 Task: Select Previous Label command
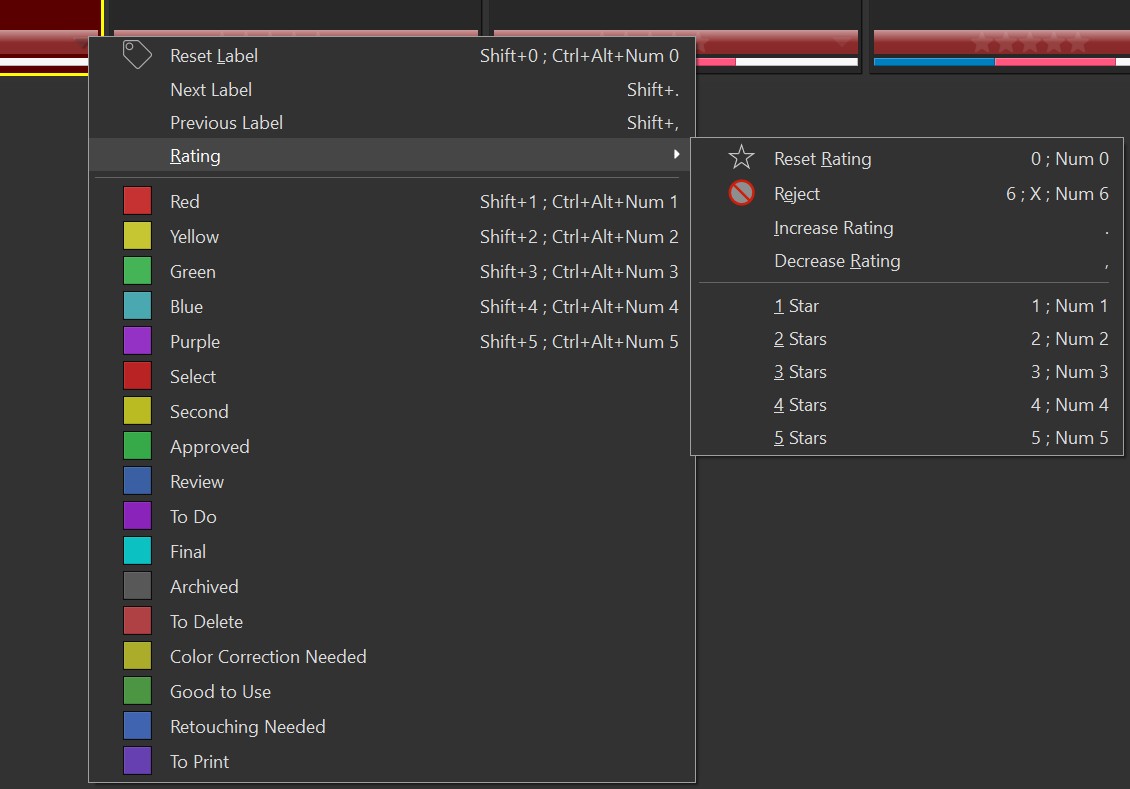coord(391,122)
